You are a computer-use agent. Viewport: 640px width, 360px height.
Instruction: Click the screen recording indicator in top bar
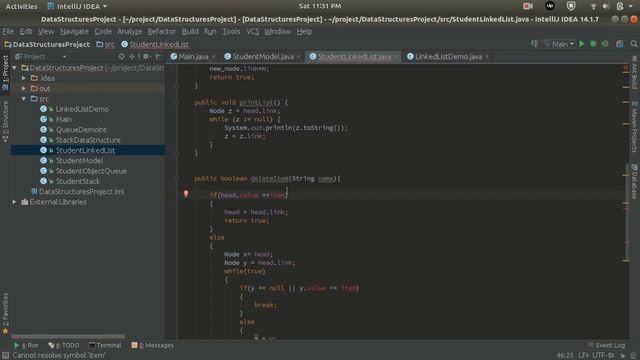pyautogui.click(x=528, y=6)
